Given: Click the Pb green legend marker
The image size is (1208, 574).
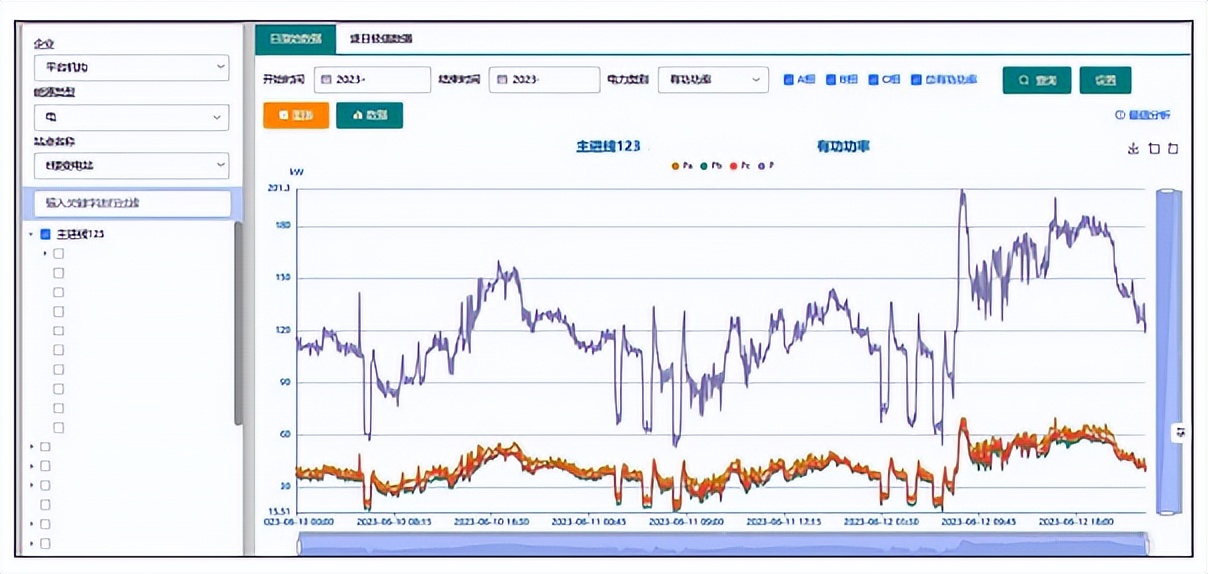Looking at the screenshot, I should click(704, 166).
